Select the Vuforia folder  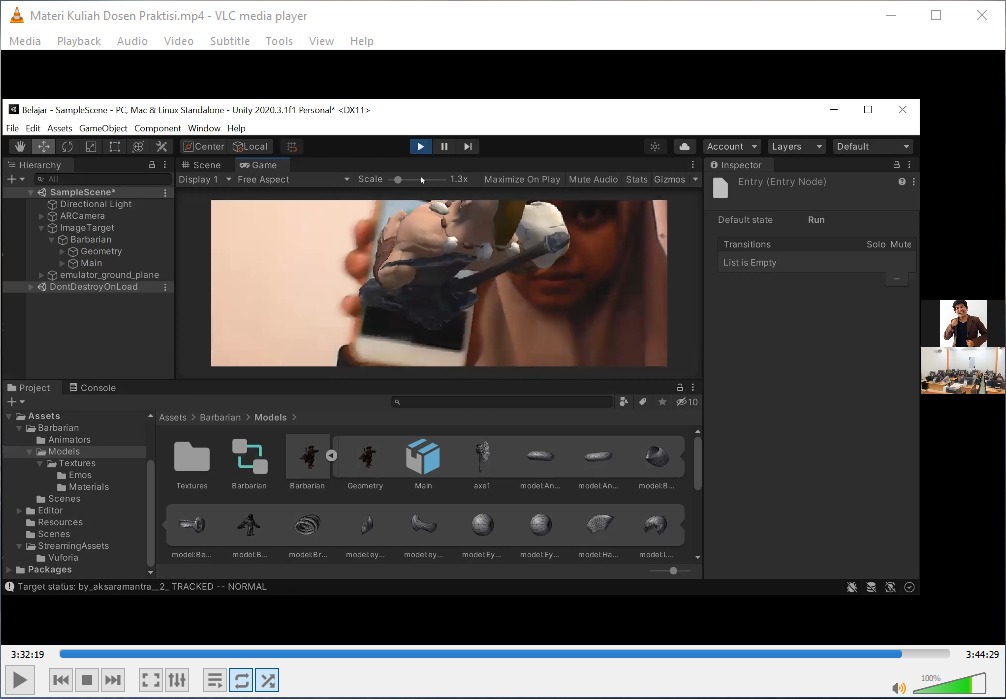tap(64, 558)
